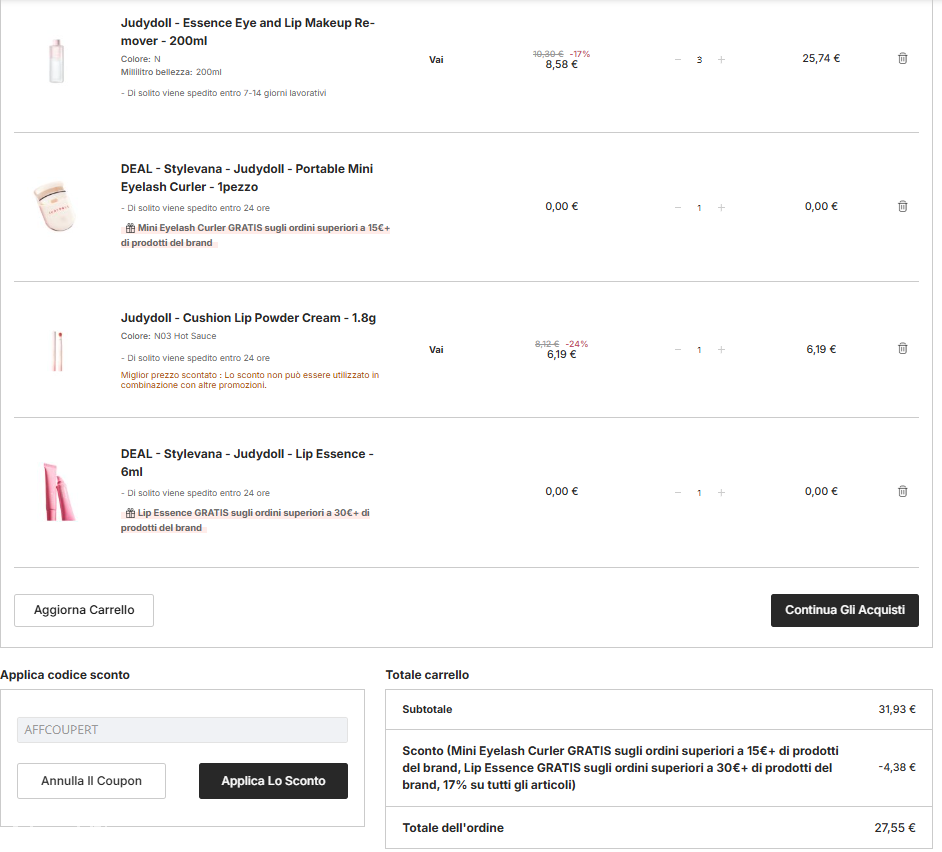The width and height of the screenshot is (942, 852).
Task: Open Cushion Lip Powder Cream product title
Action: coord(248,318)
